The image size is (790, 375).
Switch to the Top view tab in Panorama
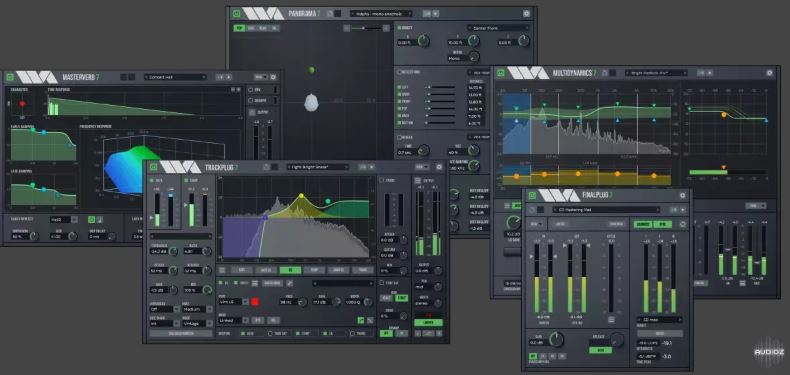(240, 28)
